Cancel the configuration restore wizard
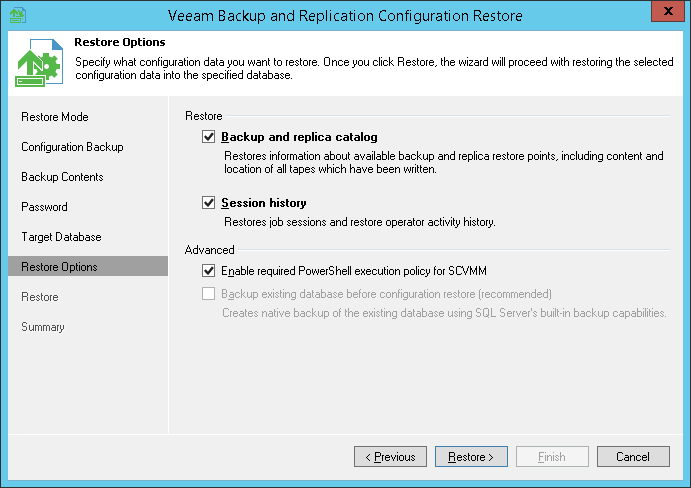This screenshot has height=488, width=691. (x=633, y=457)
